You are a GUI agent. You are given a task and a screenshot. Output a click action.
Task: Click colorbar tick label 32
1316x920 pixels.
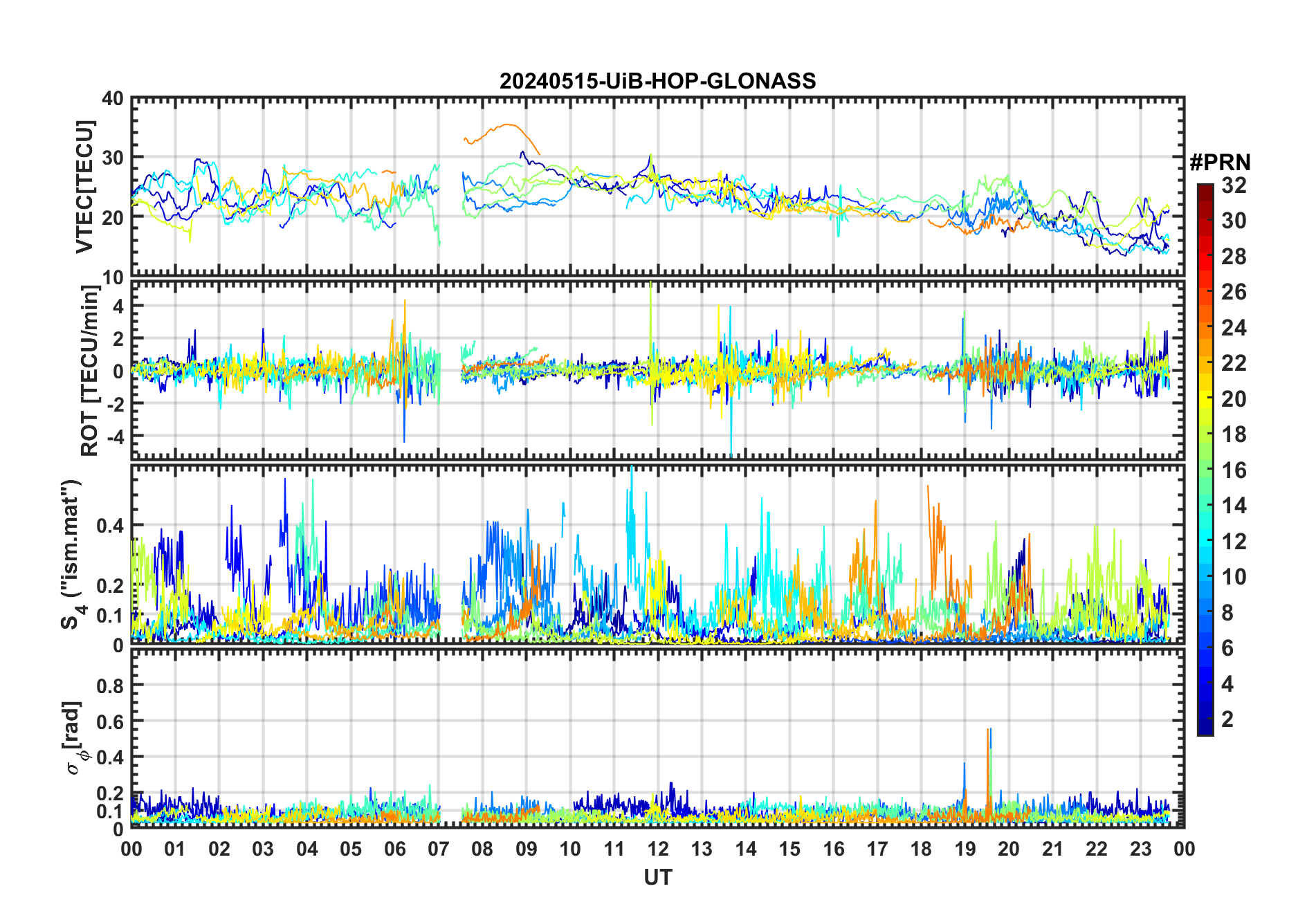point(1234,185)
